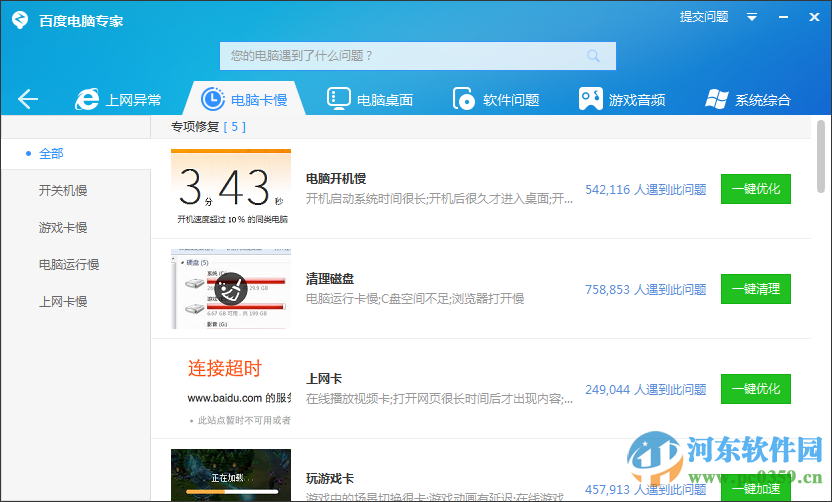
Task: Click the game loading 正在加载 thumbnail
Action: [231, 475]
